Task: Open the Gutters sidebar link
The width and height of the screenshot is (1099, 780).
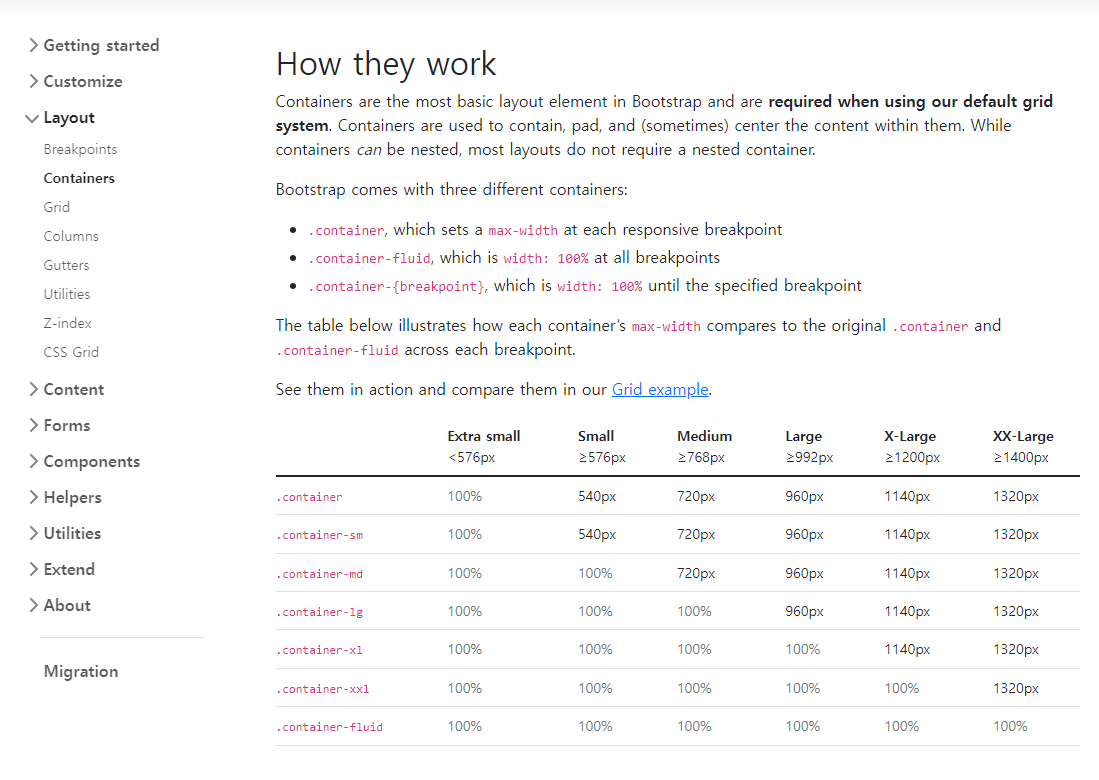Action: coord(66,265)
